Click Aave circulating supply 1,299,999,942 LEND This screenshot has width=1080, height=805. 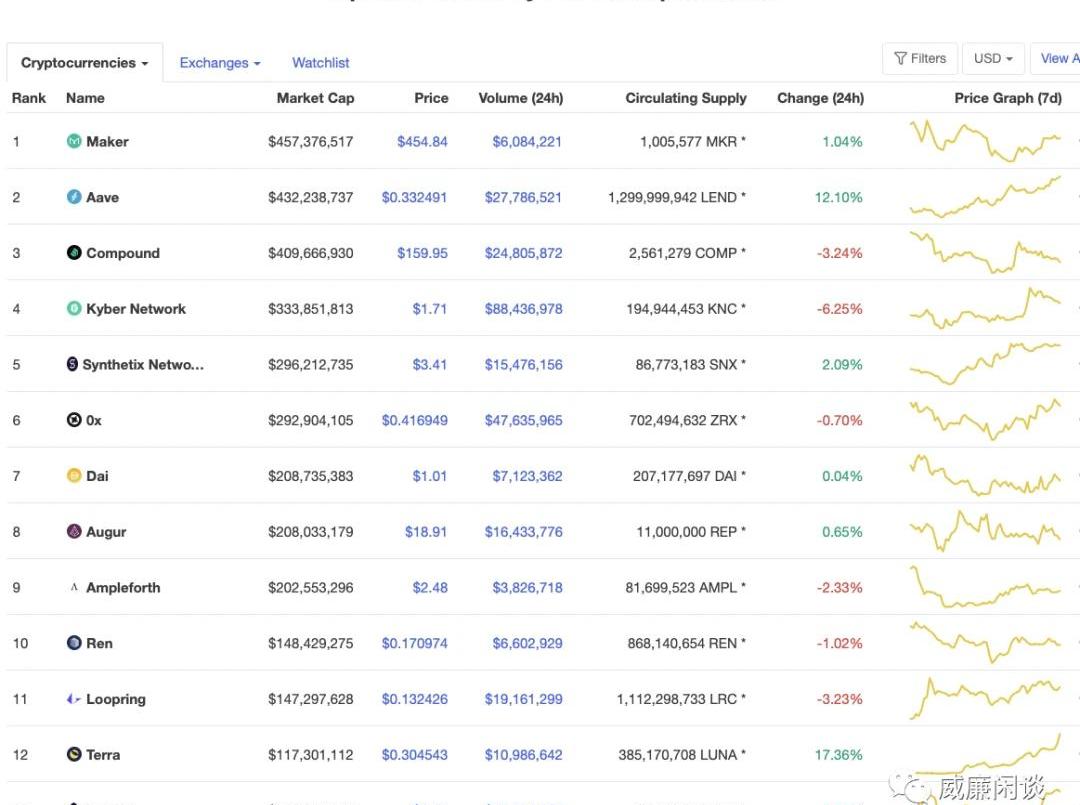(x=676, y=197)
